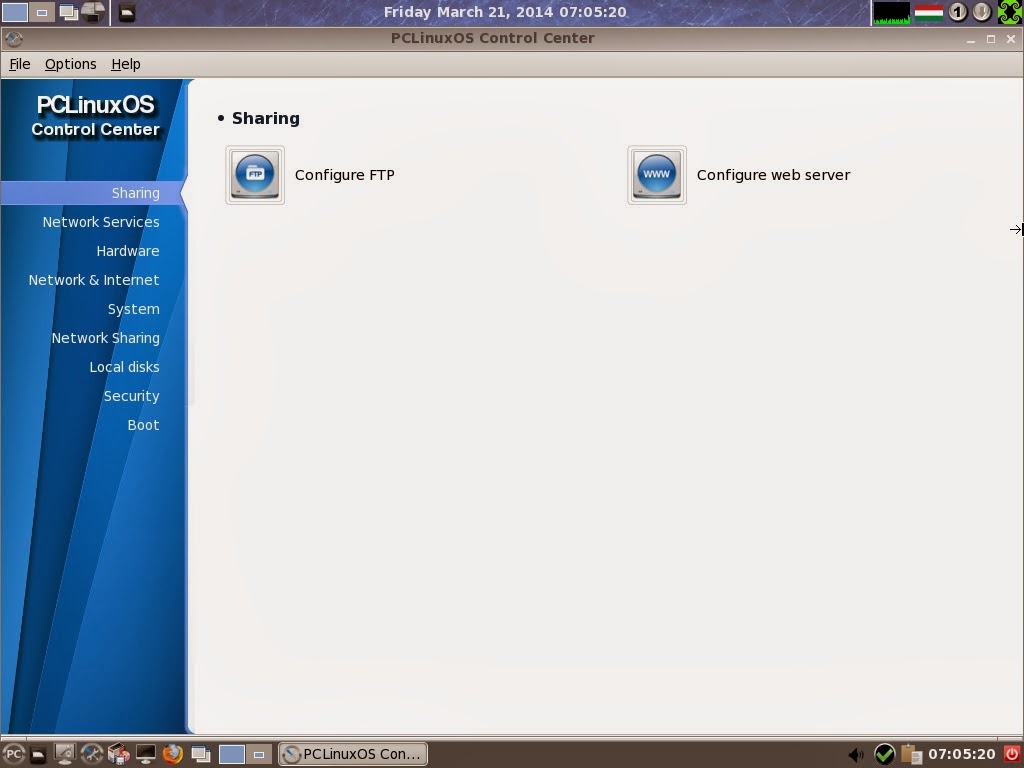Open the File menu
This screenshot has height=768, width=1024.
(x=20, y=64)
